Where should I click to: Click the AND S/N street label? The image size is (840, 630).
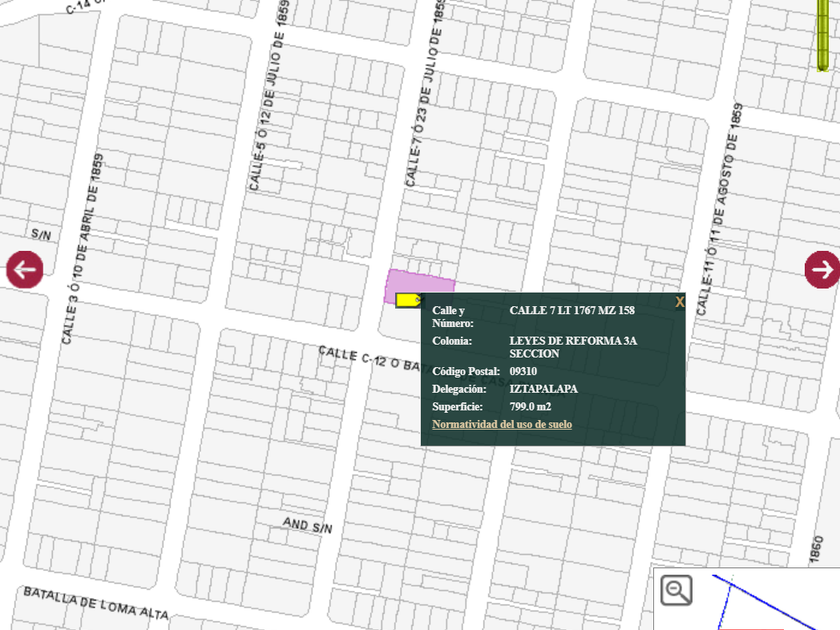[307, 525]
